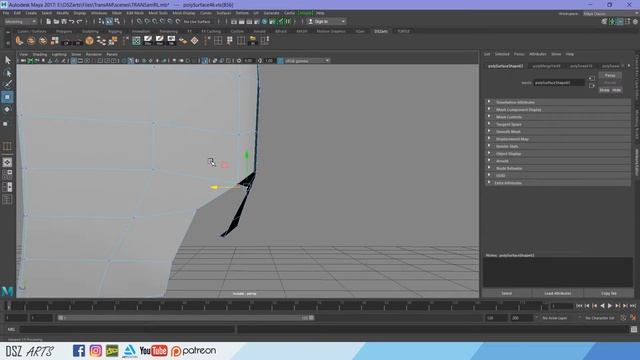Open the File menu
Image resolution: width=640 pixels, height=360 pixels.
point(6,13)
